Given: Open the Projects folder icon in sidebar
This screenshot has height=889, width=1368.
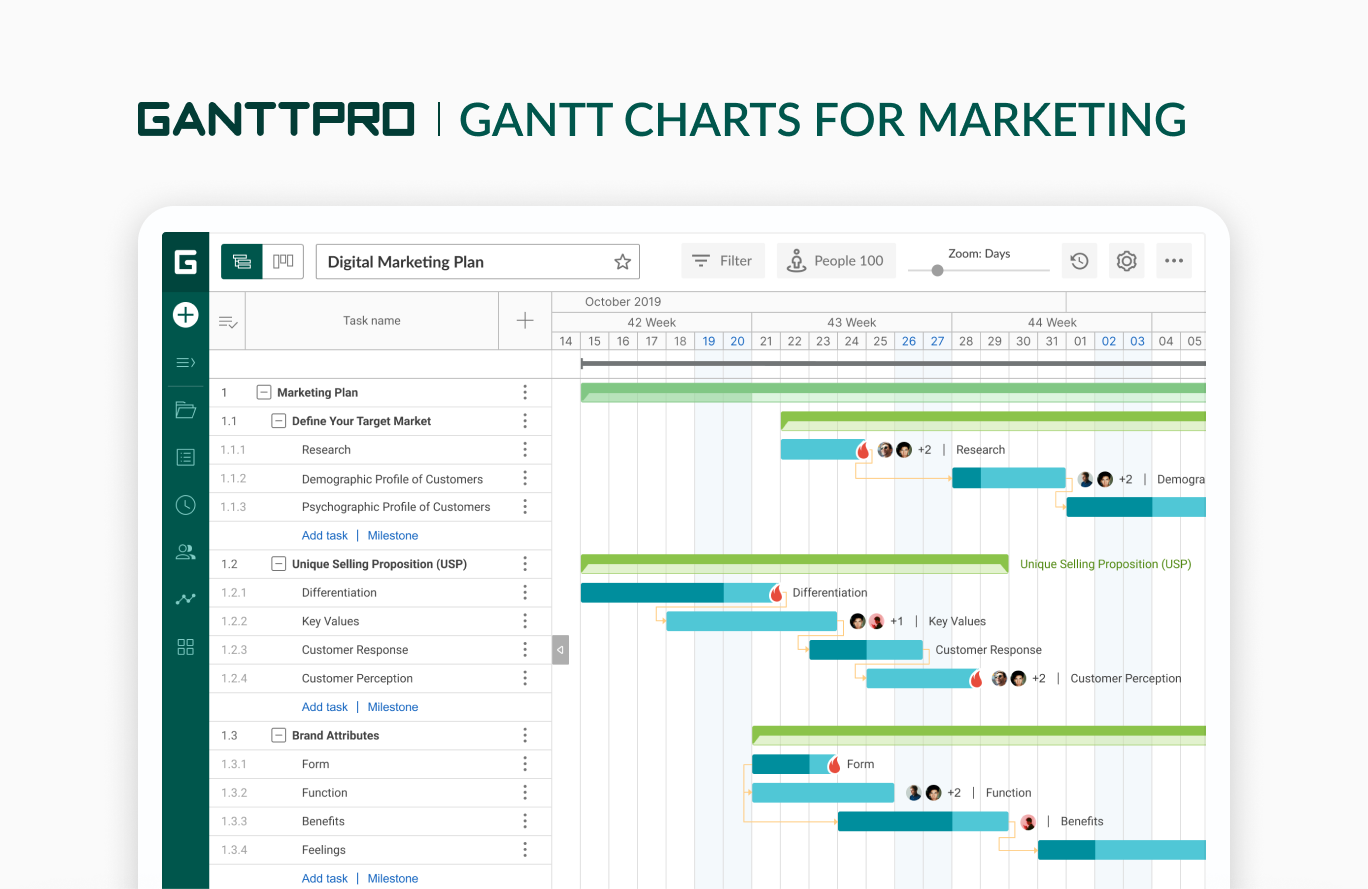Looking at the screenshot, I should pyautogui.click(x=185, y=409).
